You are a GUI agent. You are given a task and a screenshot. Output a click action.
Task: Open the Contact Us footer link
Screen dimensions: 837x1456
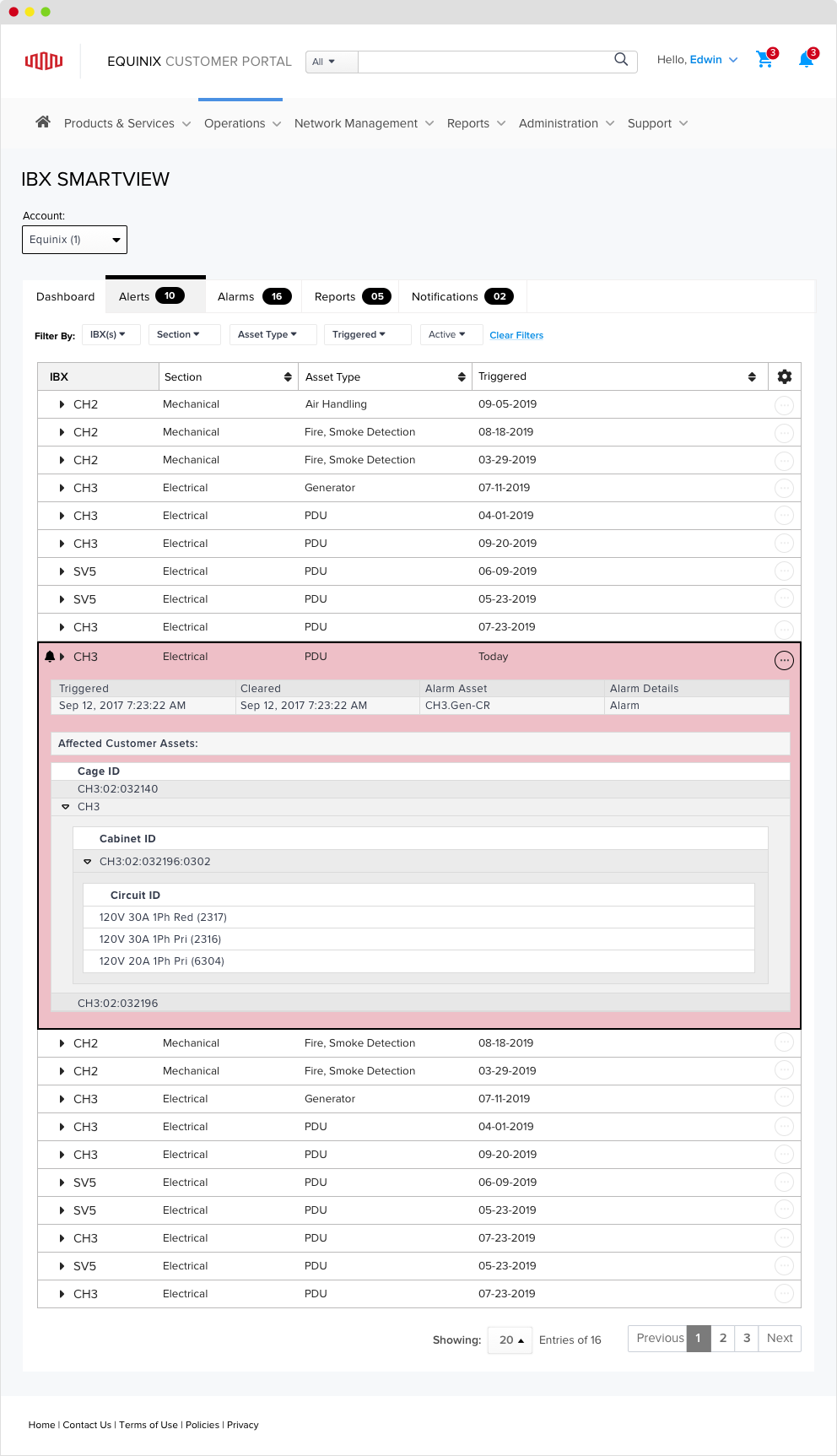click(x=87, y=1425)
